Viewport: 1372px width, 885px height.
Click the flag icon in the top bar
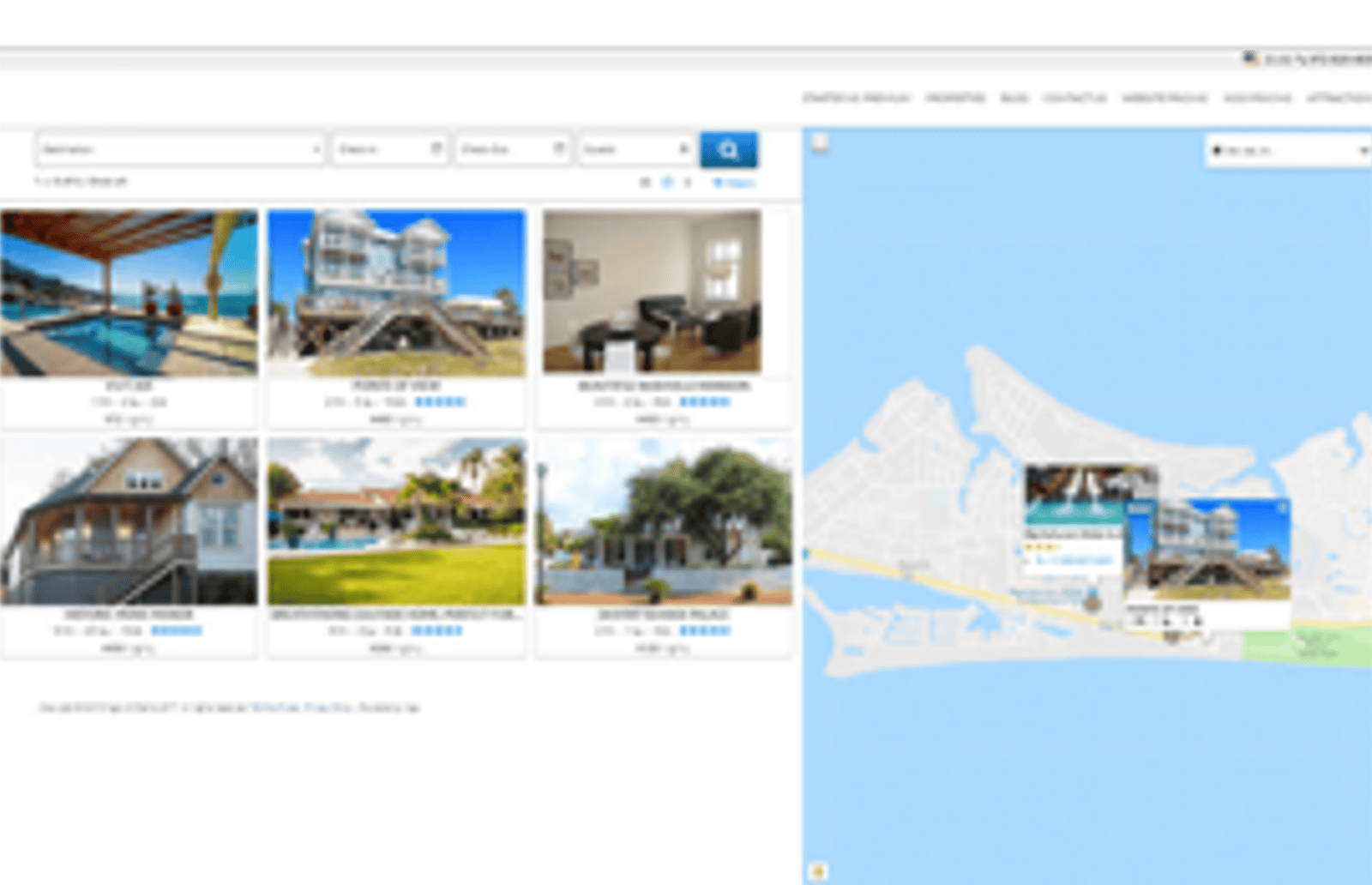point(1250,58)
